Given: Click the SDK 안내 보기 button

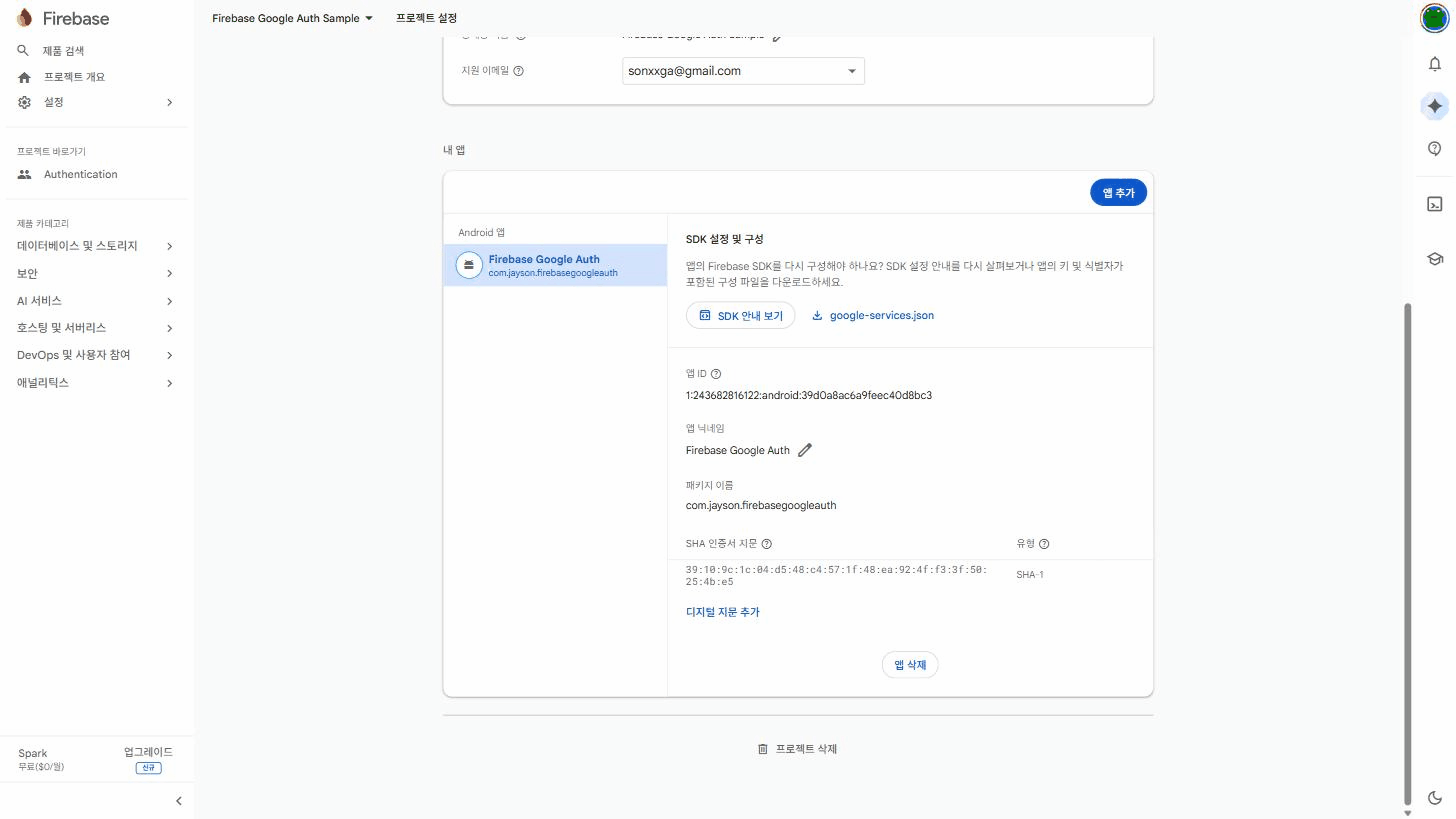Looking at the screenshot, I should 740,316.
